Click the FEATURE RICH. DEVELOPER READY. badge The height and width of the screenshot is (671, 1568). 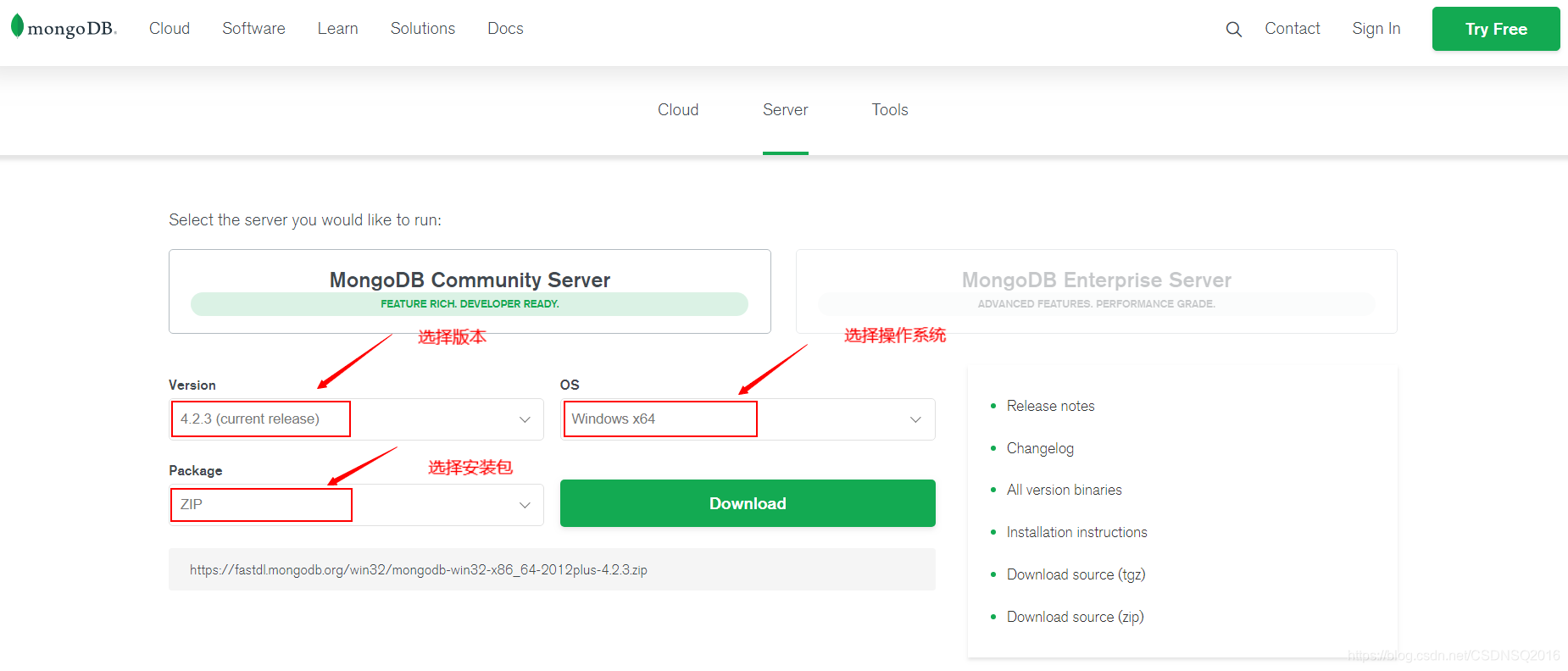pyautogui.click(x=470, y=304)
